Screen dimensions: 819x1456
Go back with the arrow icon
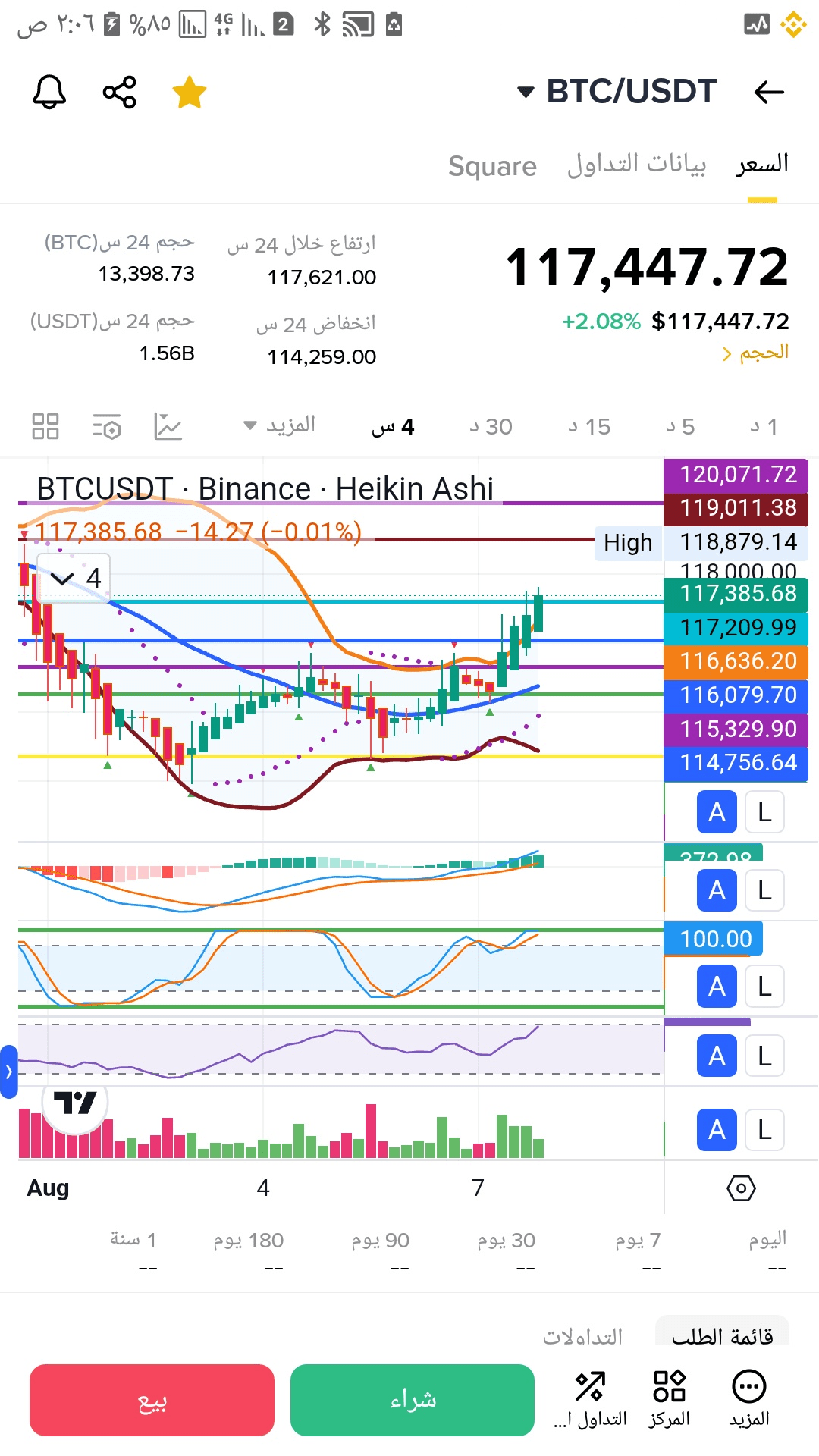(769, 93)
